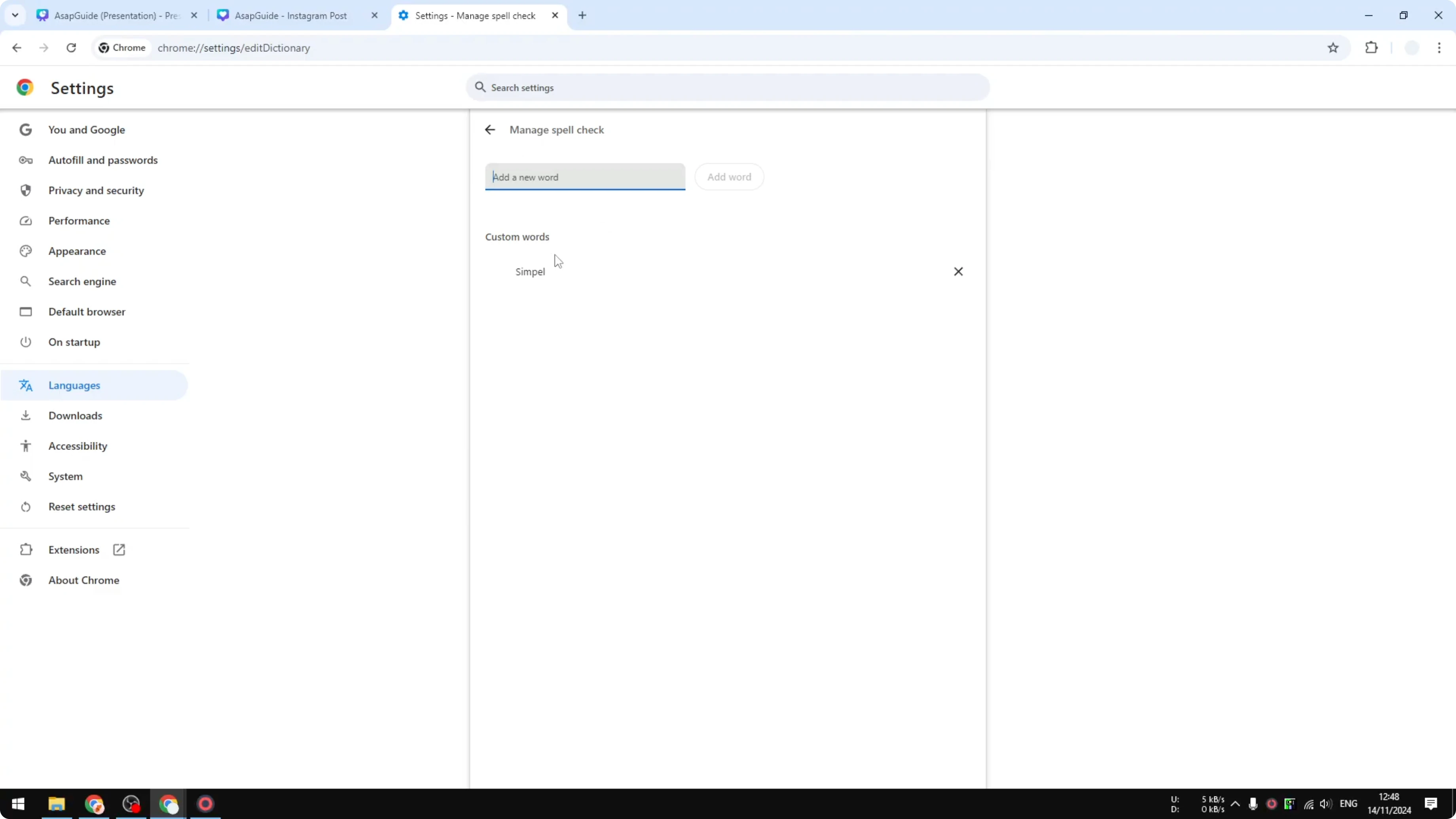Click the Add word button
The height and width of the screenshot is (819, 1456).
click(x=729, y=176)
